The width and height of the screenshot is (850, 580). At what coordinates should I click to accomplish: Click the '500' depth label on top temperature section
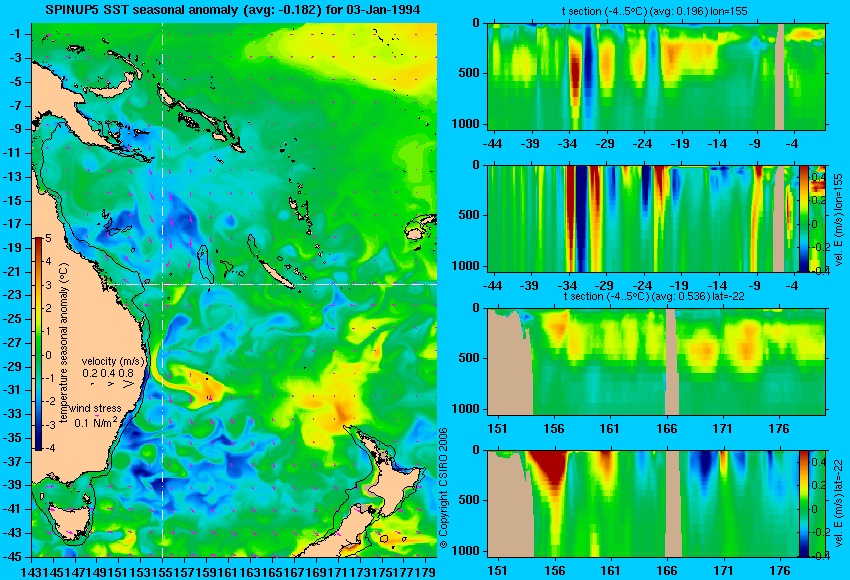pyautogui.click(x=468, y=73)
